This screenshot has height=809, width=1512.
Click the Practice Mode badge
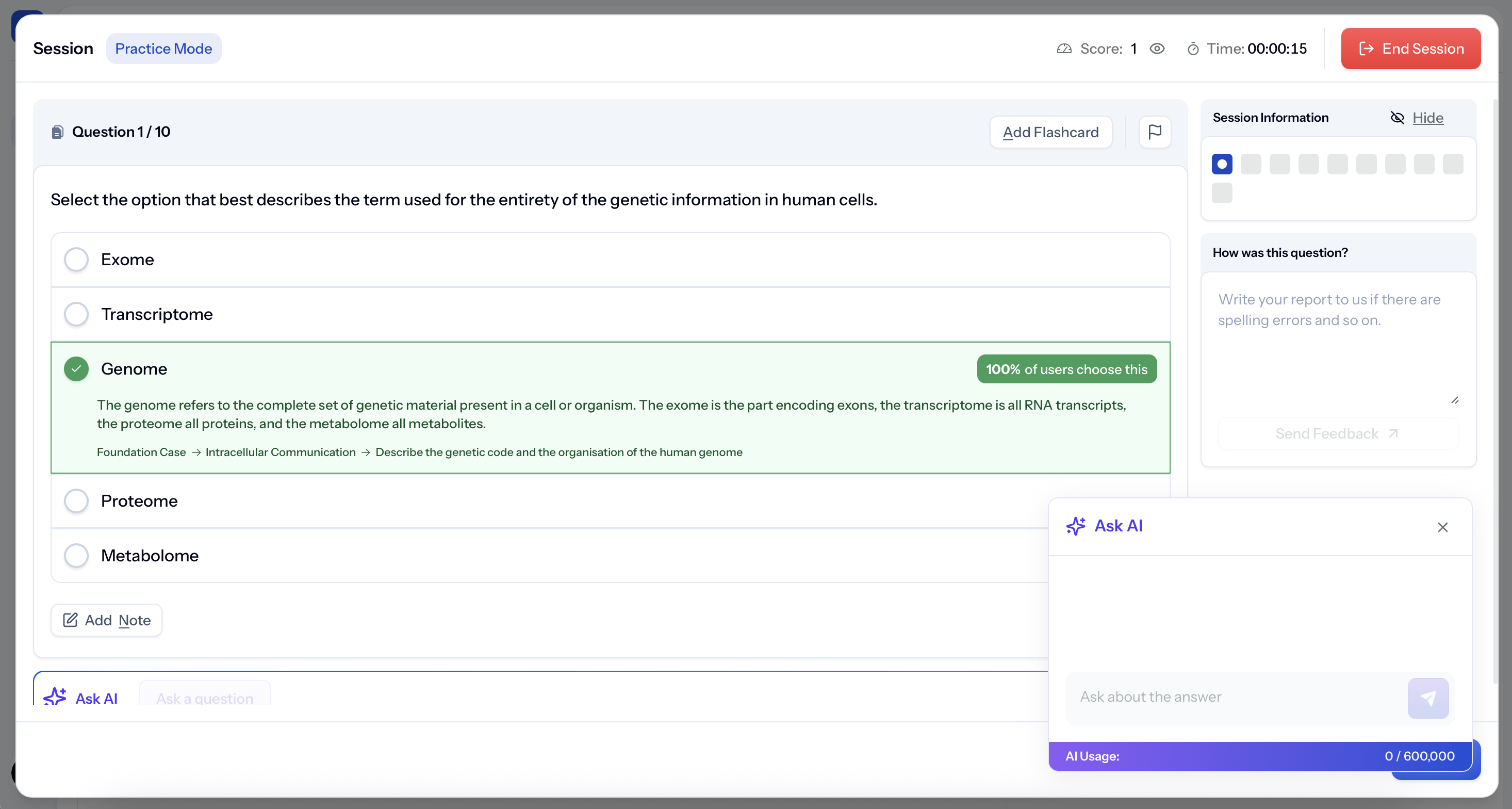tap(163, 48)
